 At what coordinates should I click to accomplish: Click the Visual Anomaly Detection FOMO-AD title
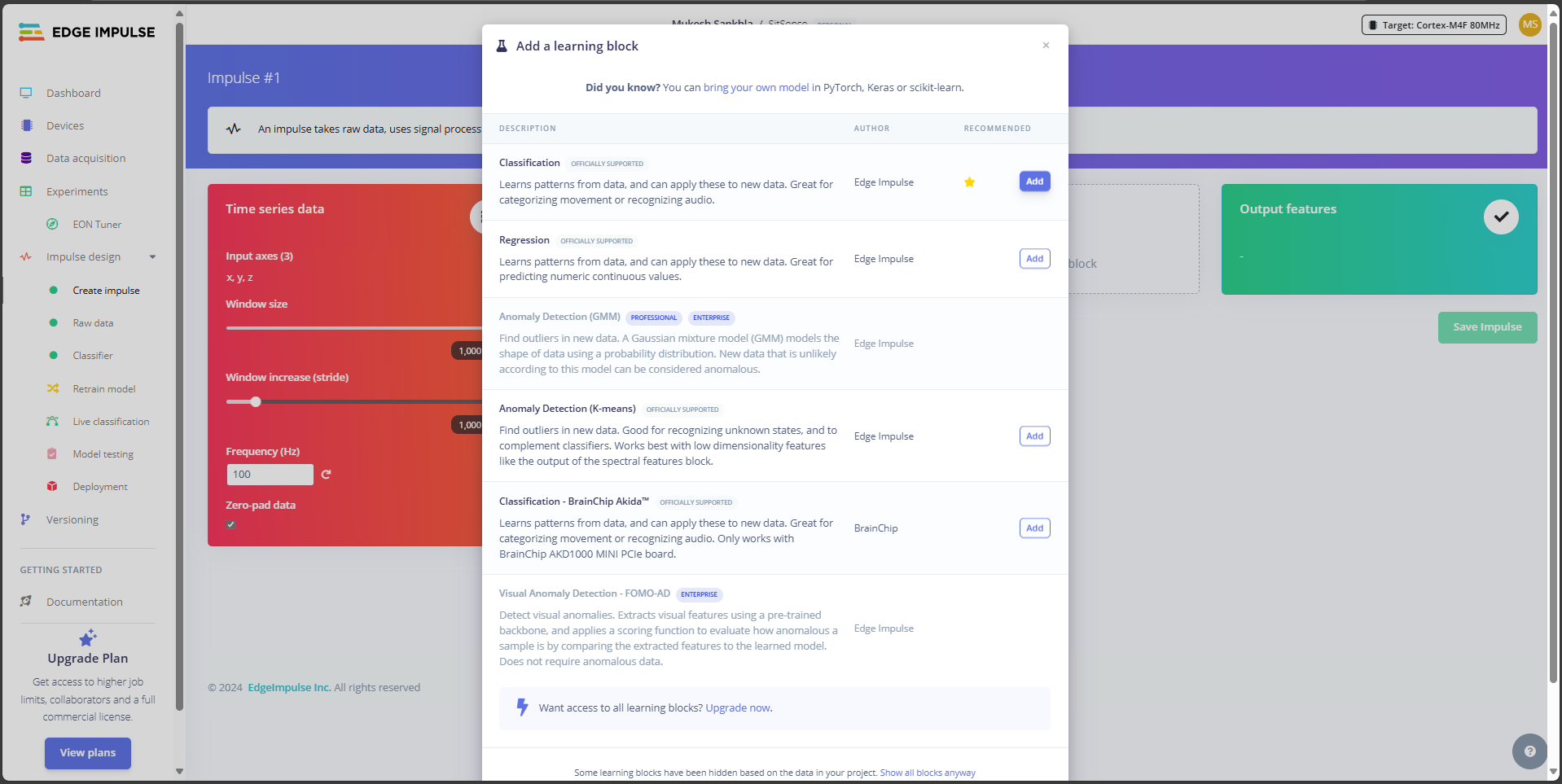[585, 593]
